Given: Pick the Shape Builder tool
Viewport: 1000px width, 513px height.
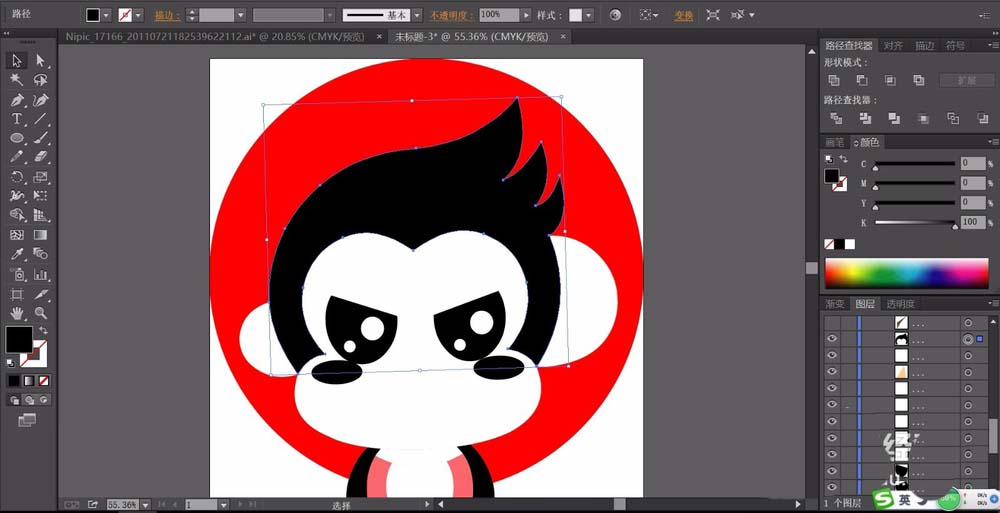Looking at the screenshot, I should (x=17, y=215).
